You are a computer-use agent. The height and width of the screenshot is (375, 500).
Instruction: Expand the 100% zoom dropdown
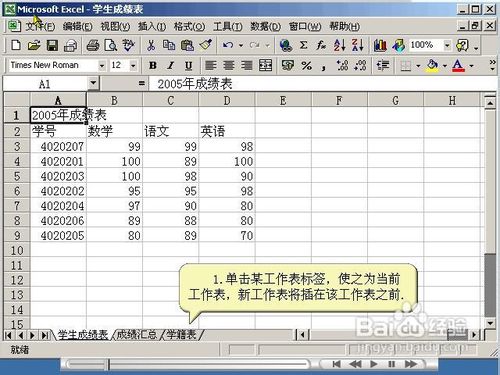pyautogui.click(x=447, y=45)
